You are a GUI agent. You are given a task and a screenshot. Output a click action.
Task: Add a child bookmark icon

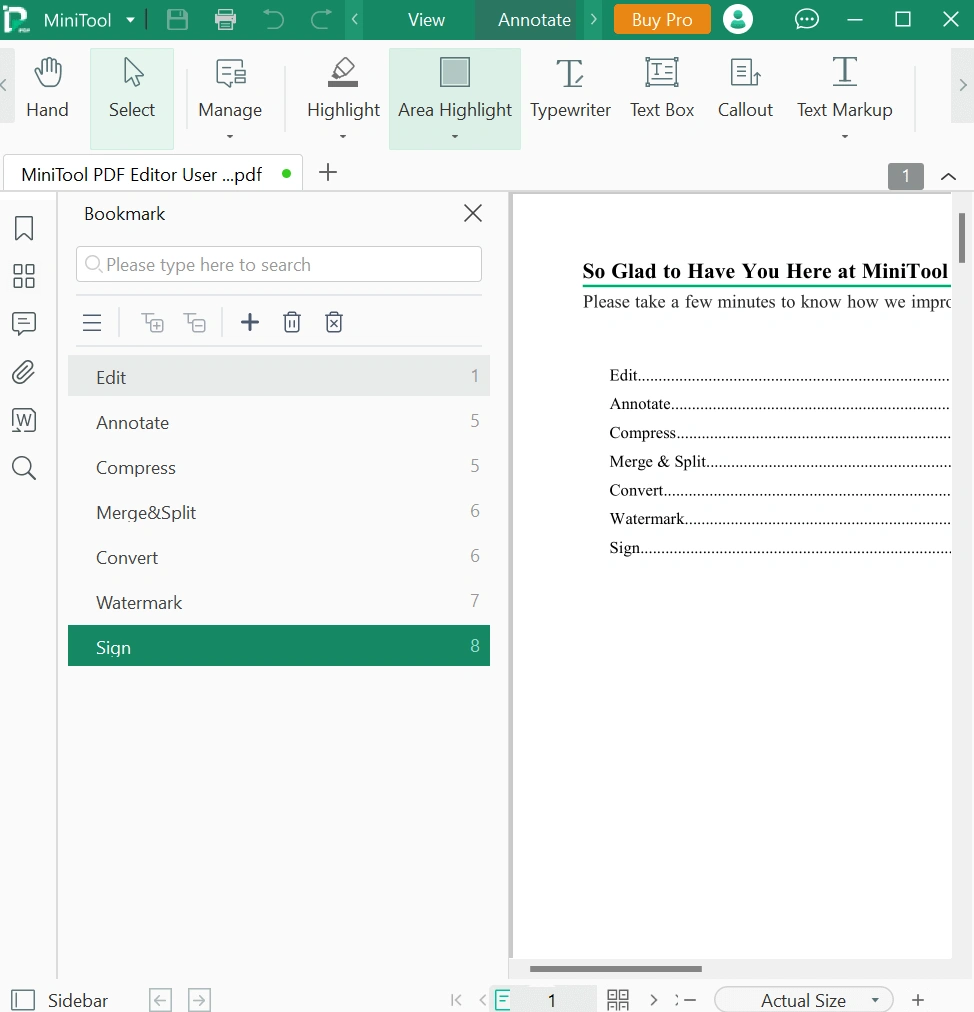coord(152,322)
